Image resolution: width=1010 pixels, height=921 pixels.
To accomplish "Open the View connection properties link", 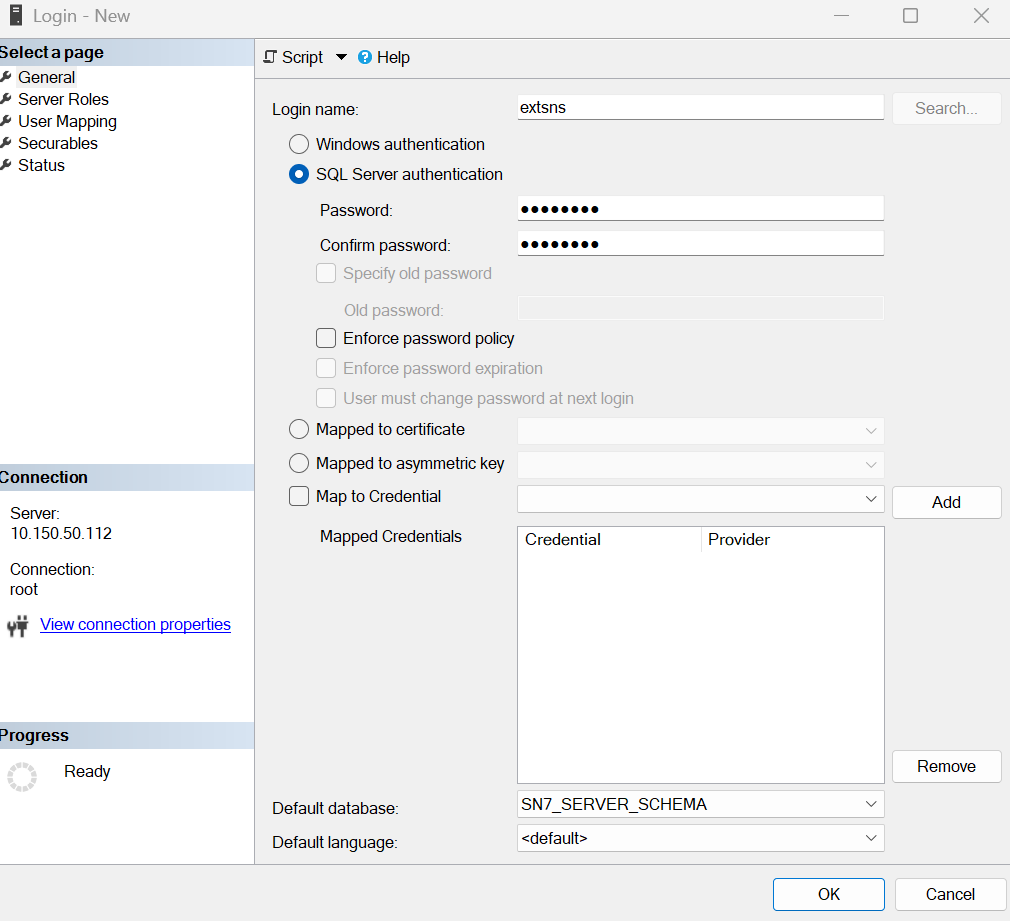I will [134, 624].
